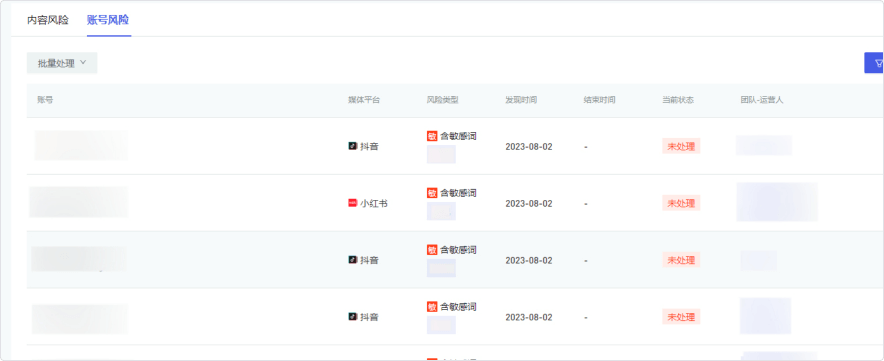This screenshot has width=884, height=361.
Task: Click the blurred sensitive-word tag in the 小红书 row
Action: (441, 211)
